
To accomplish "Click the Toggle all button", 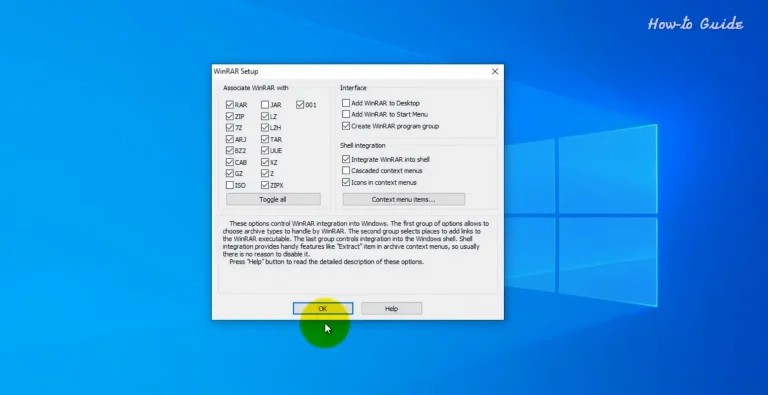I will coord(273,199).
